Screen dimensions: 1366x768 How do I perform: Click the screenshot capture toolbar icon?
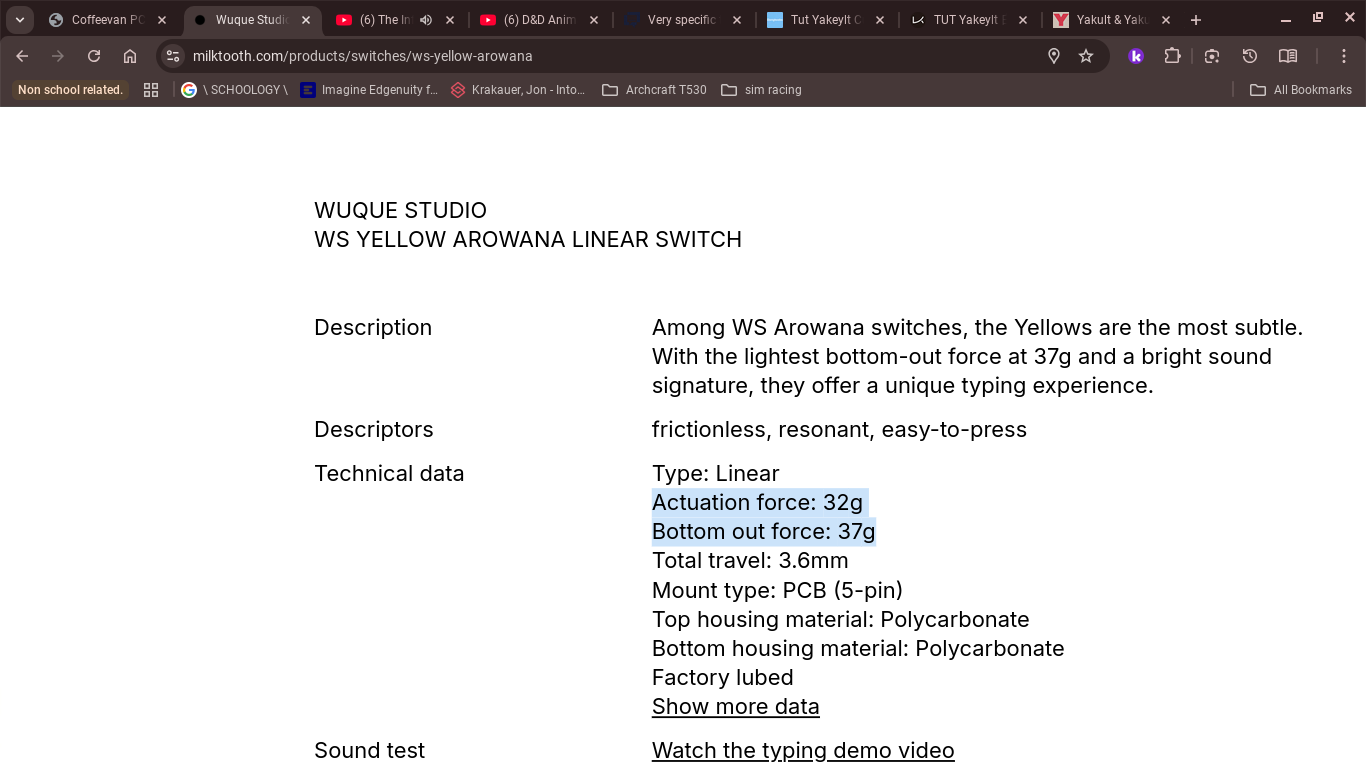pos(1212,56)
